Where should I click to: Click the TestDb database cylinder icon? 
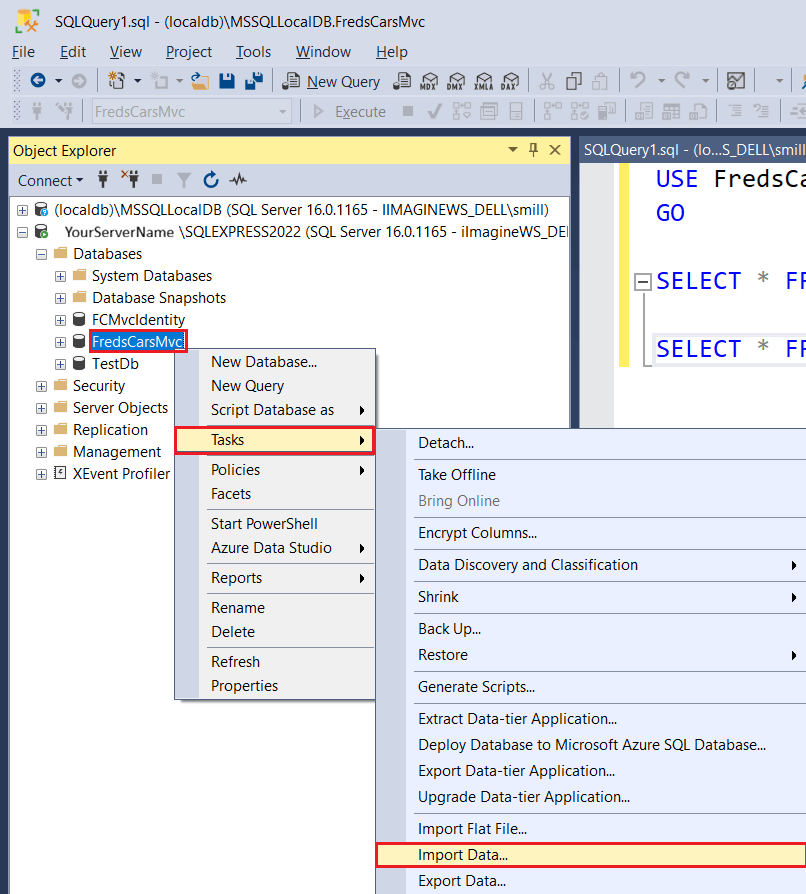79,363
